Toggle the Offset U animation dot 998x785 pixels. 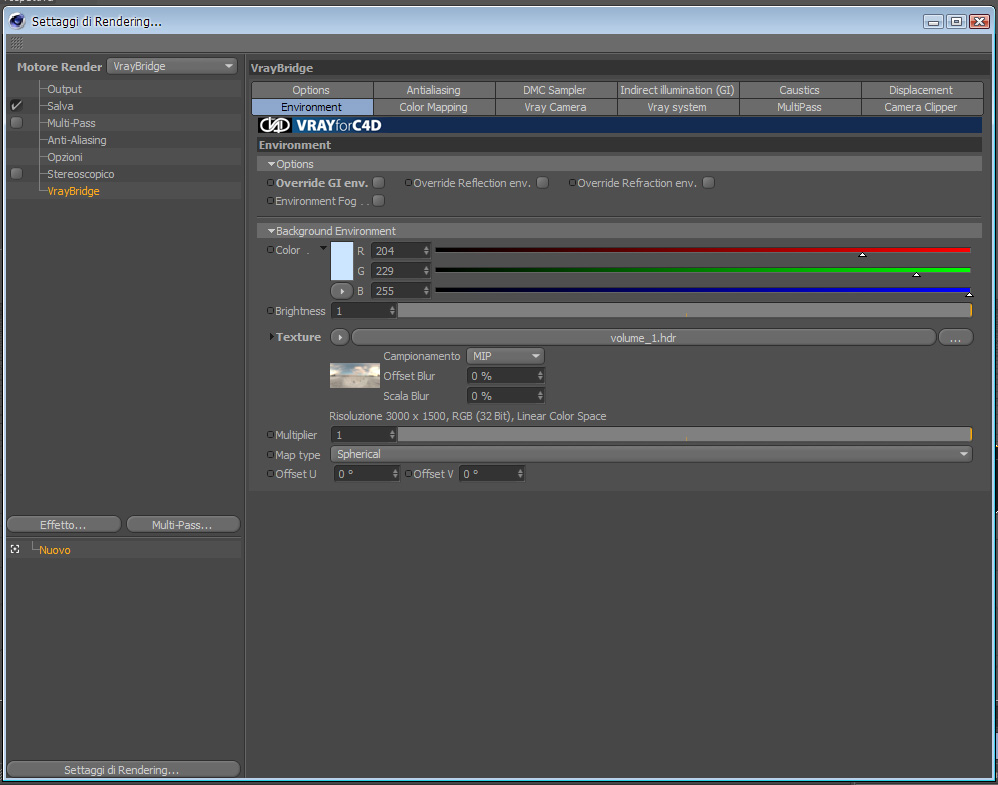coord(271,474)
